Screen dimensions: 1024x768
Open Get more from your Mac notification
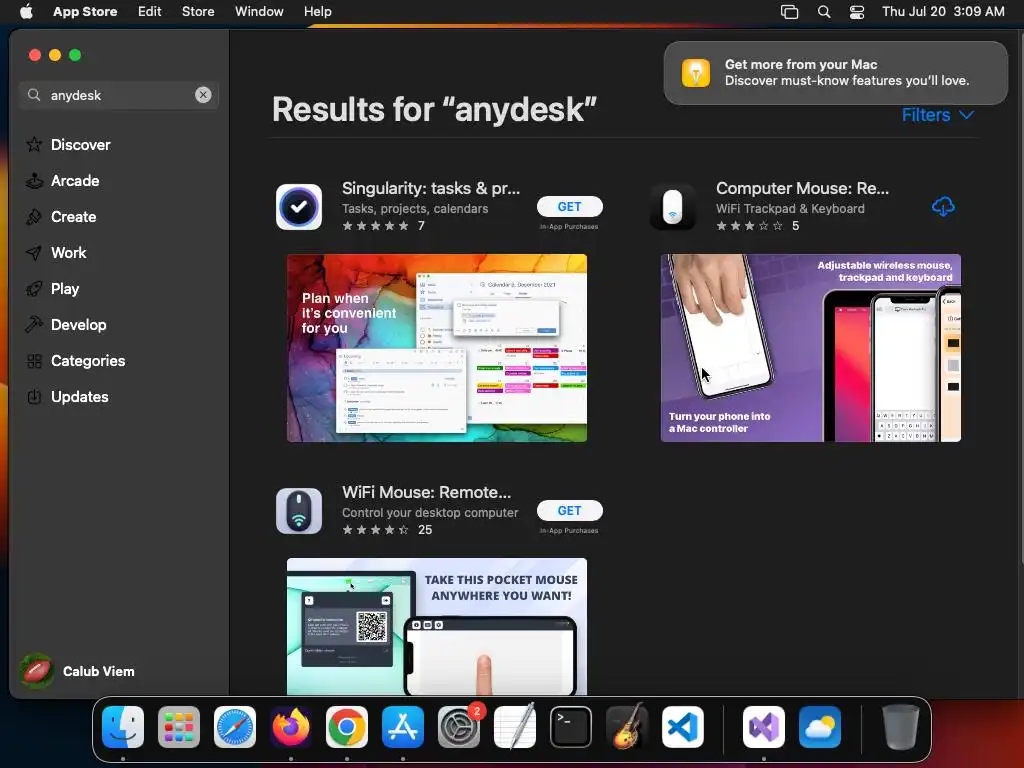click(835, 72)
